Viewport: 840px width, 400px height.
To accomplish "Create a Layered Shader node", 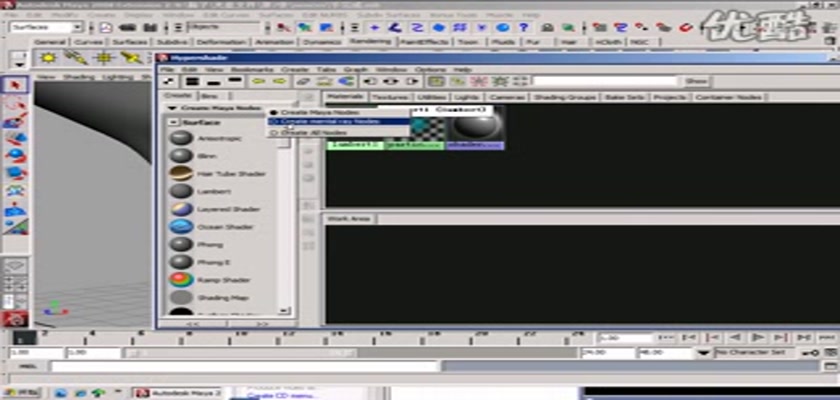I will pyautogui.click(x=181, y=209).
